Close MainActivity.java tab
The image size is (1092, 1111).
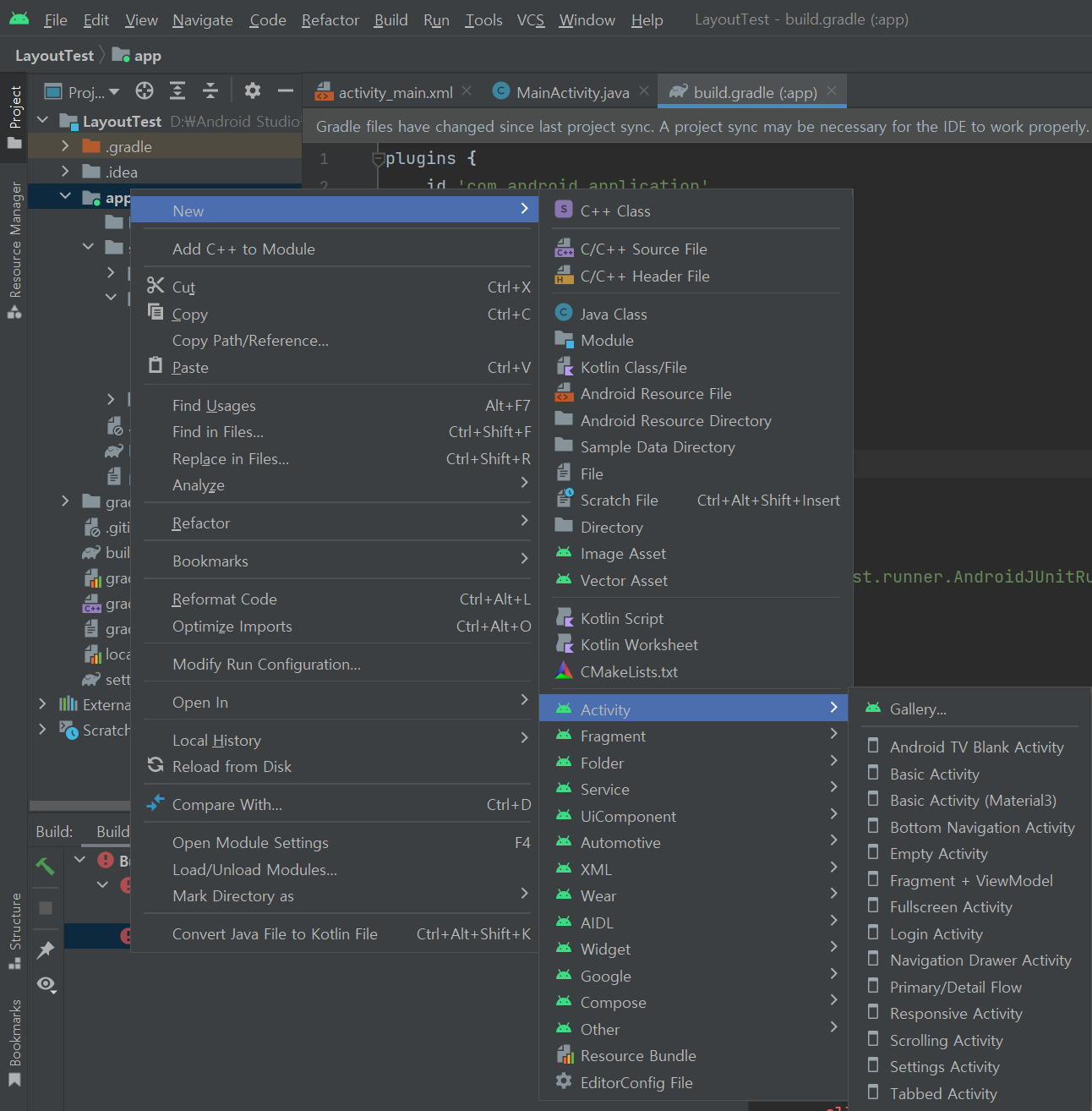click(x=644, y=90)
